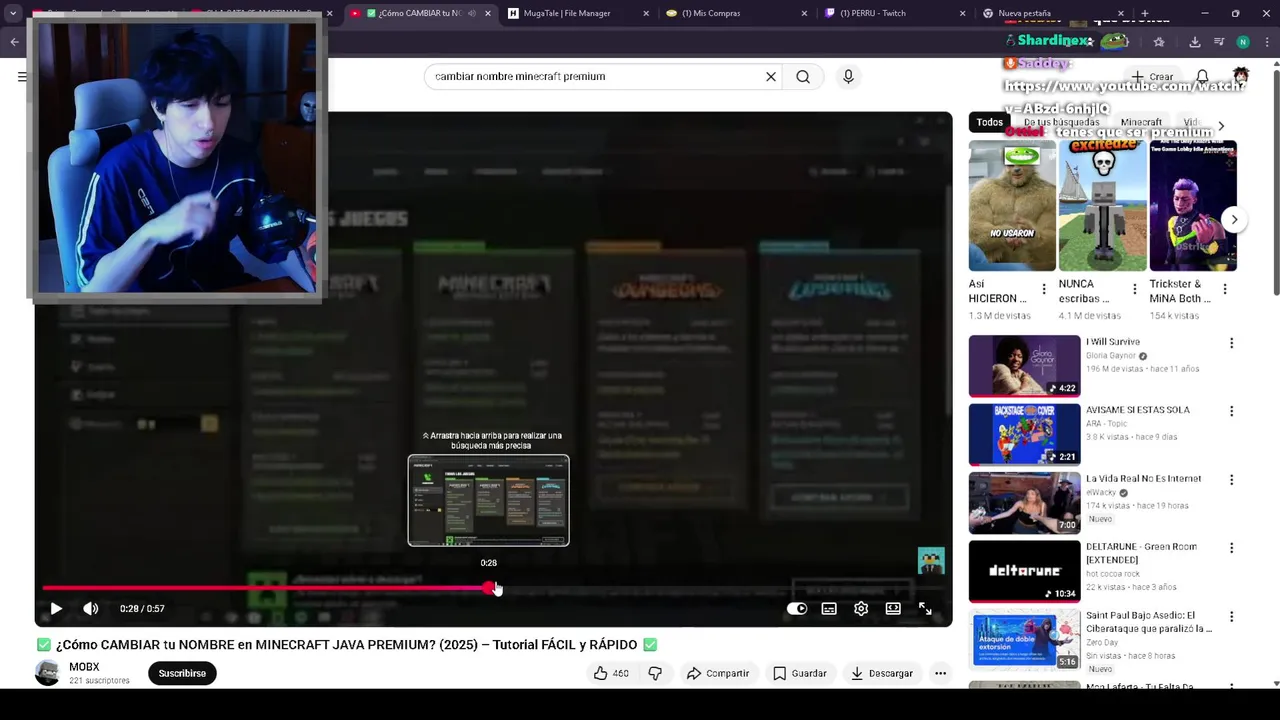Open the Chrome profile 'N' avatar
Viewport: 1280px width, 720px height.
1242,42
